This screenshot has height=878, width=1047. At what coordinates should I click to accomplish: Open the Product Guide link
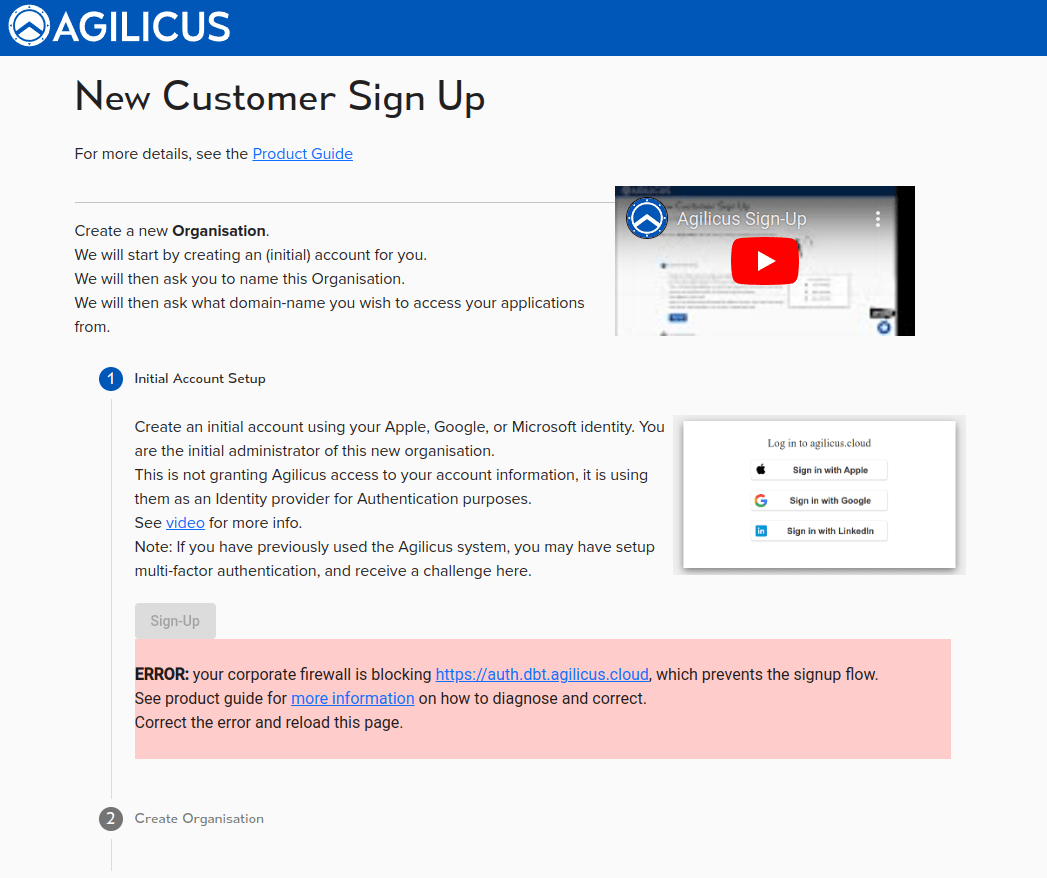[302, 154]
